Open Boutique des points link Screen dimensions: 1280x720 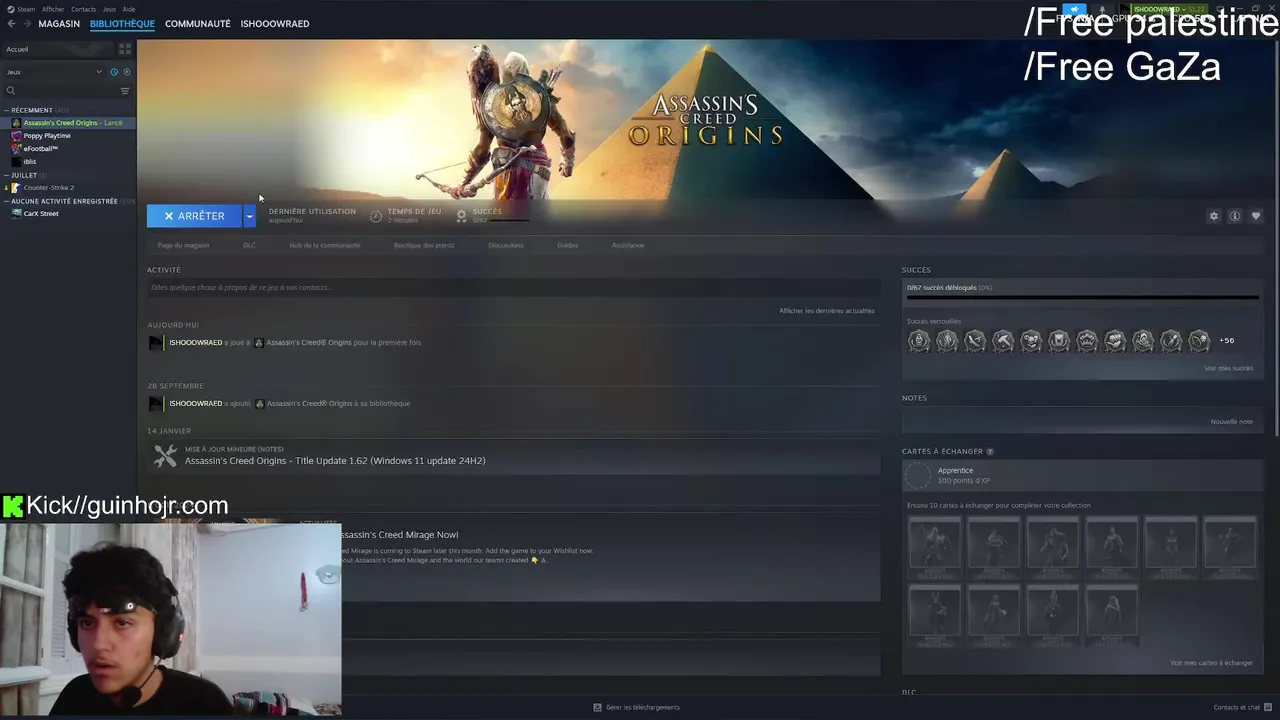(424, 245)
